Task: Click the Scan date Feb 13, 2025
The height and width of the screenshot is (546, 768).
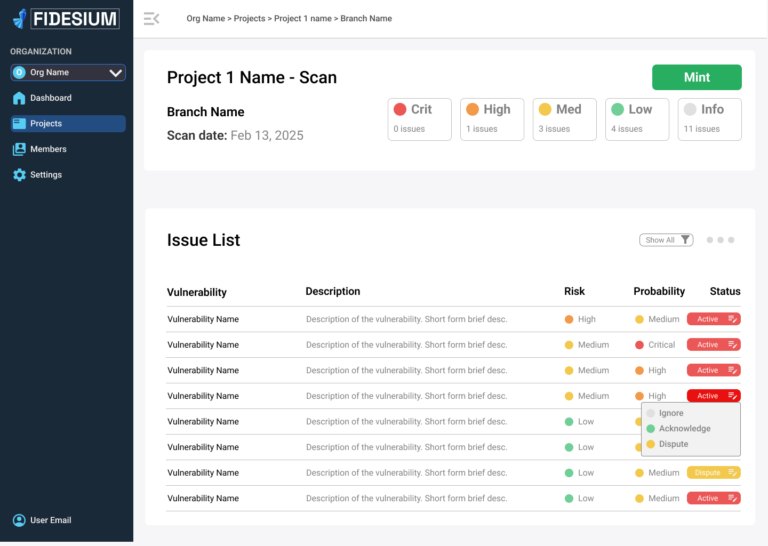Action: click(235, 135)
